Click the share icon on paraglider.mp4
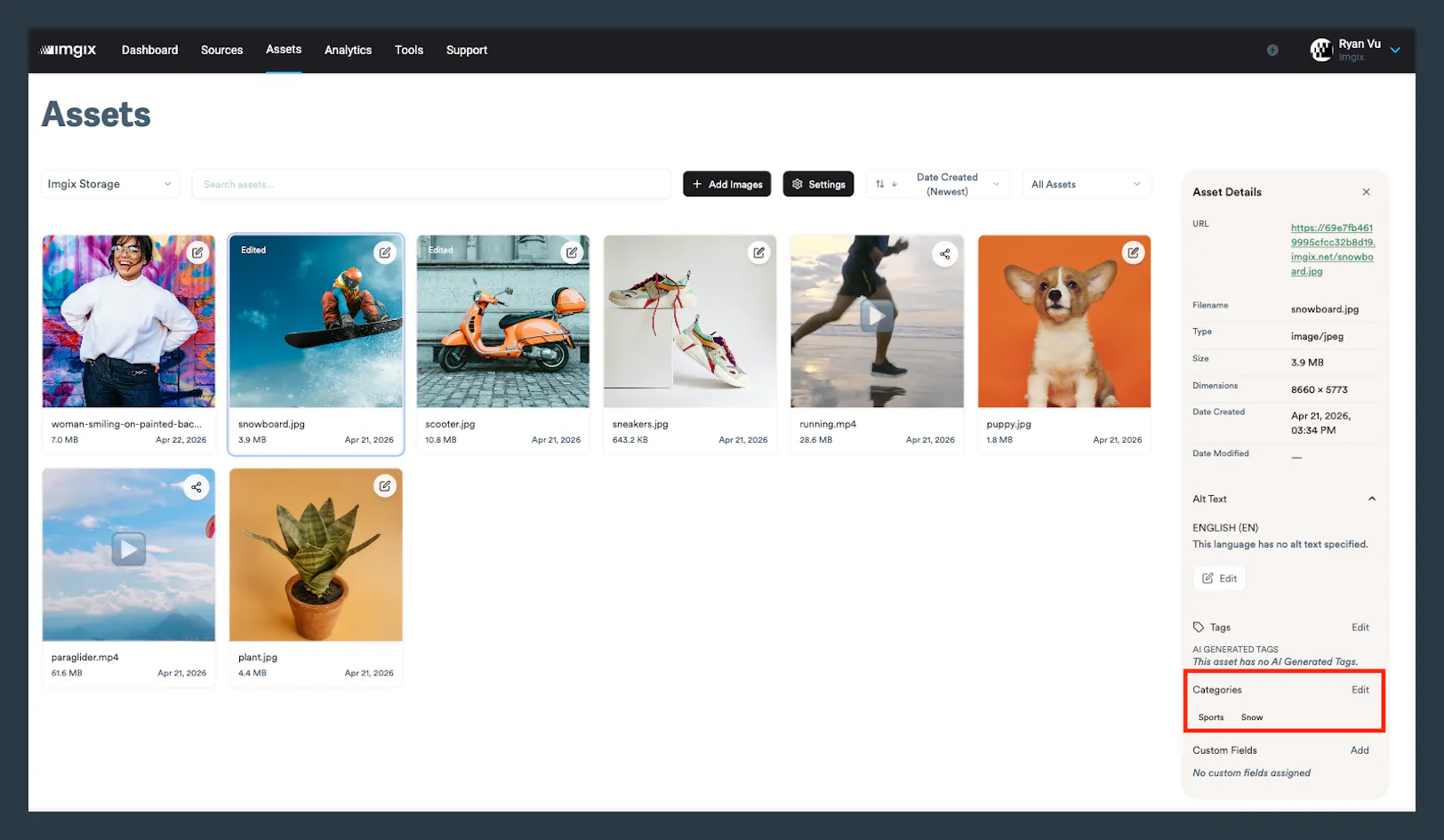The image size is (1444, 840). pos(197,487)
